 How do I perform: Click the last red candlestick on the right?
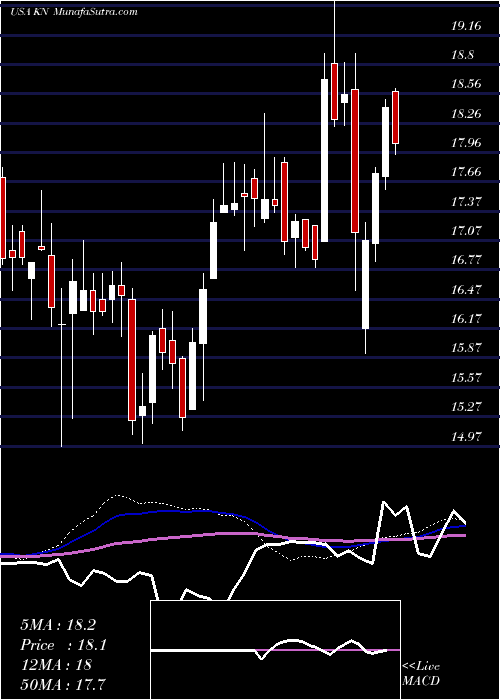pos(396,117)
